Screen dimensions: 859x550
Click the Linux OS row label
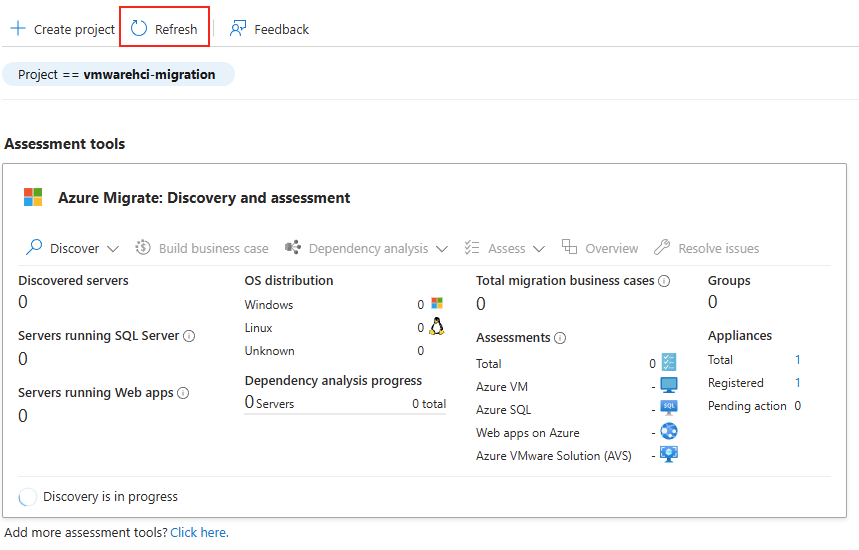coord(259,328)
